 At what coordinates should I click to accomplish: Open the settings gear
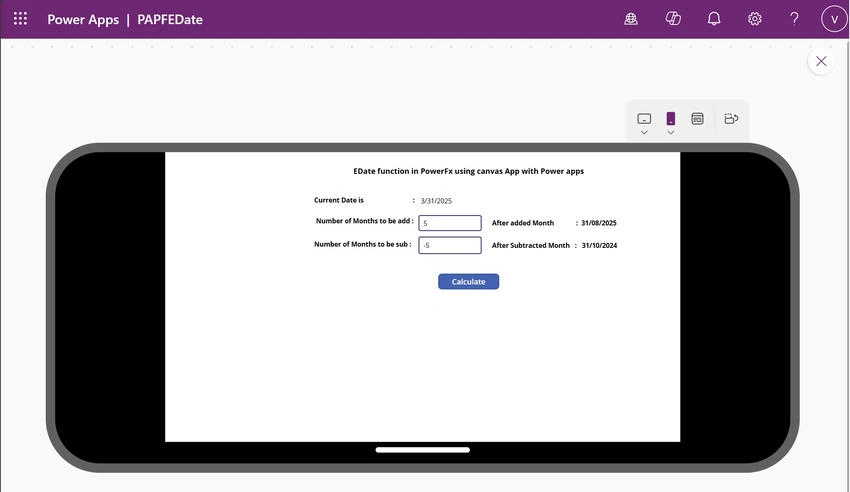[755, 19]
